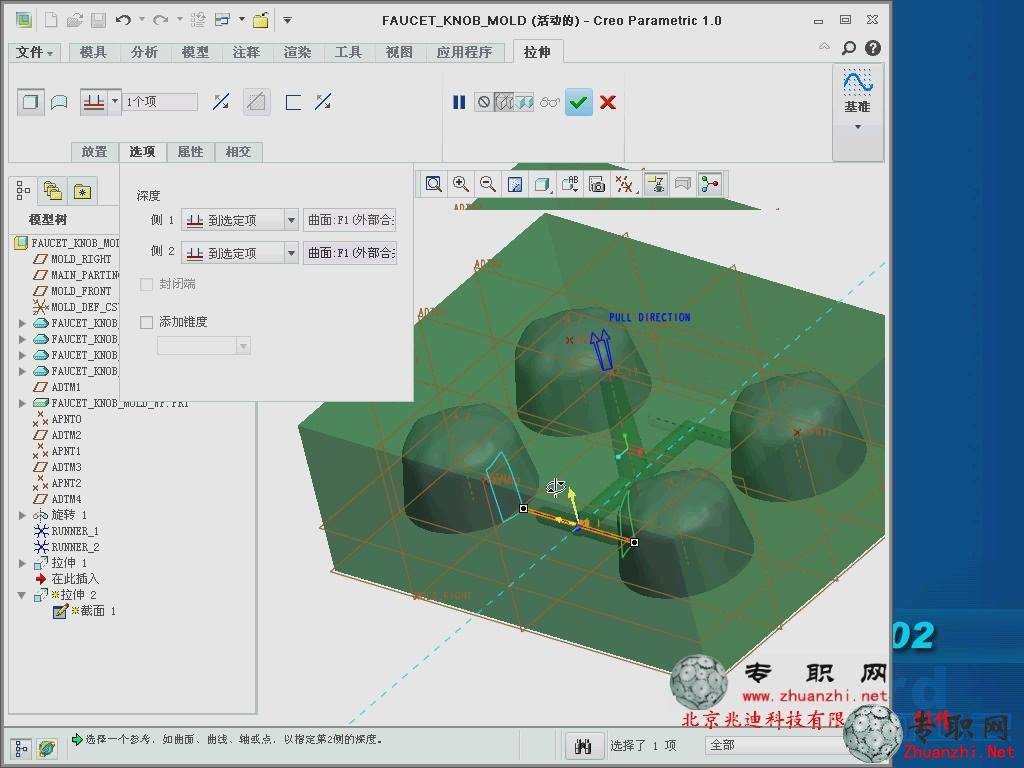
Task: Select the extrude as surface icon
Action: point(59,102)
